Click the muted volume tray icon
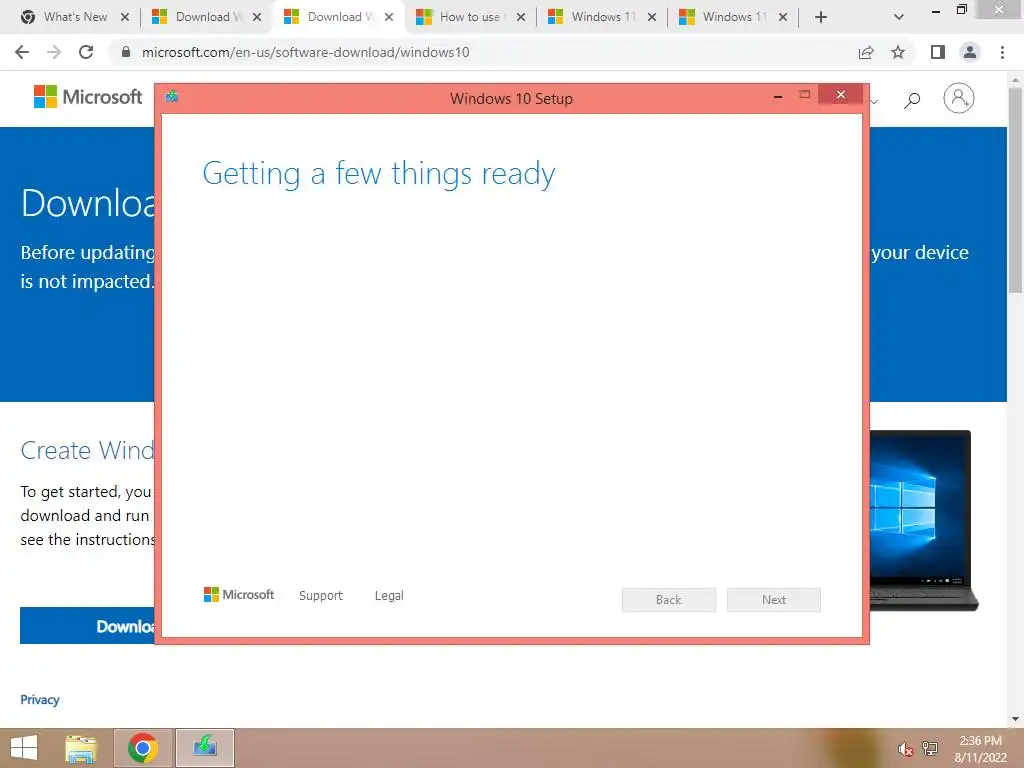This screenshot has width=1024, height=768. click(x=905, y=749)
